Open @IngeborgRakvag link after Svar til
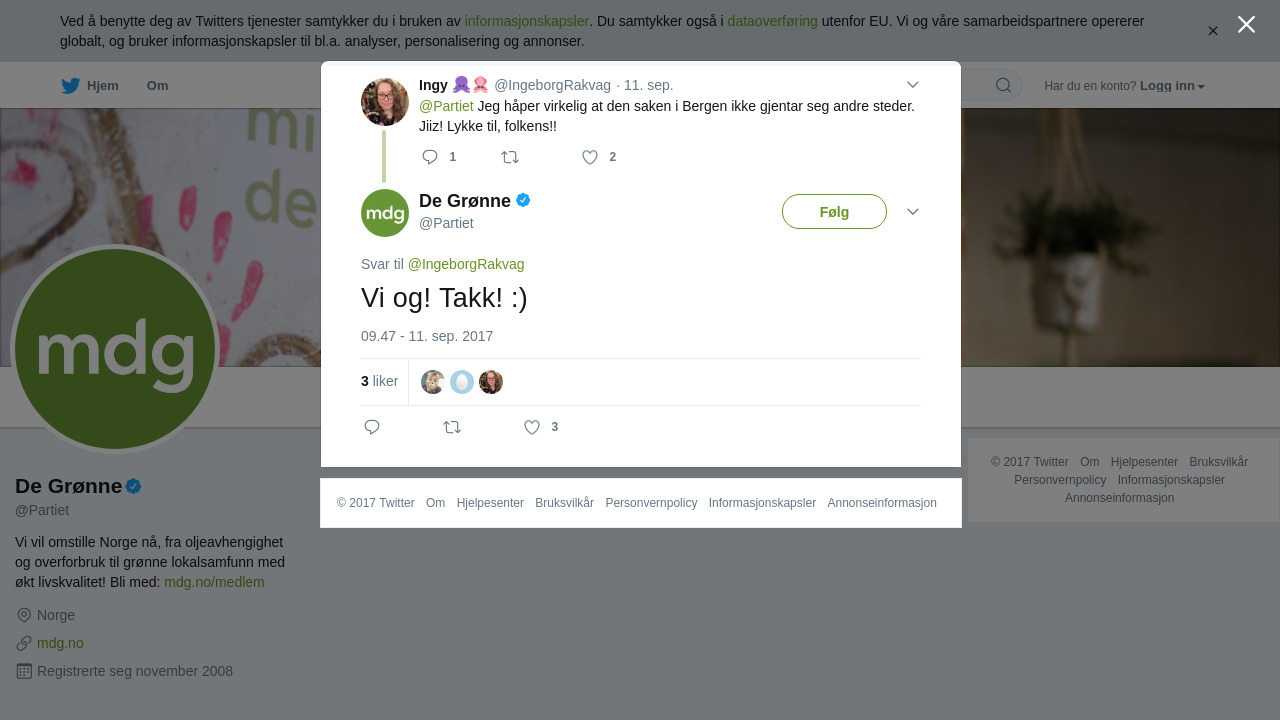 pyautogui.click(x=466, y=264)
